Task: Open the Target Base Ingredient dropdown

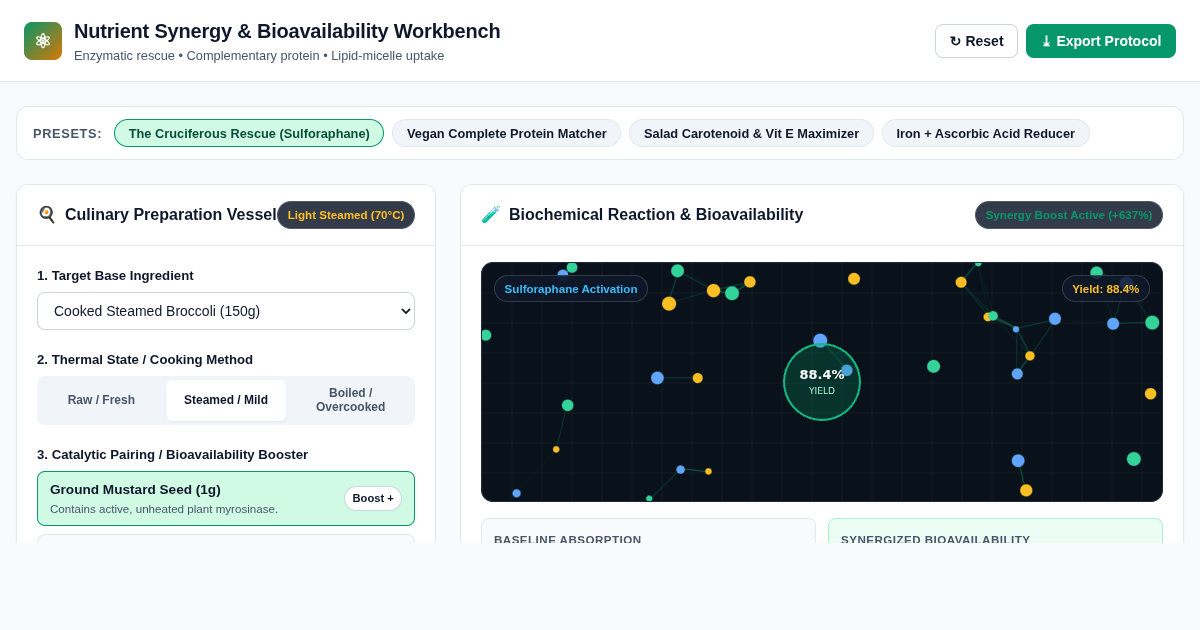Action: click(226, 311)
